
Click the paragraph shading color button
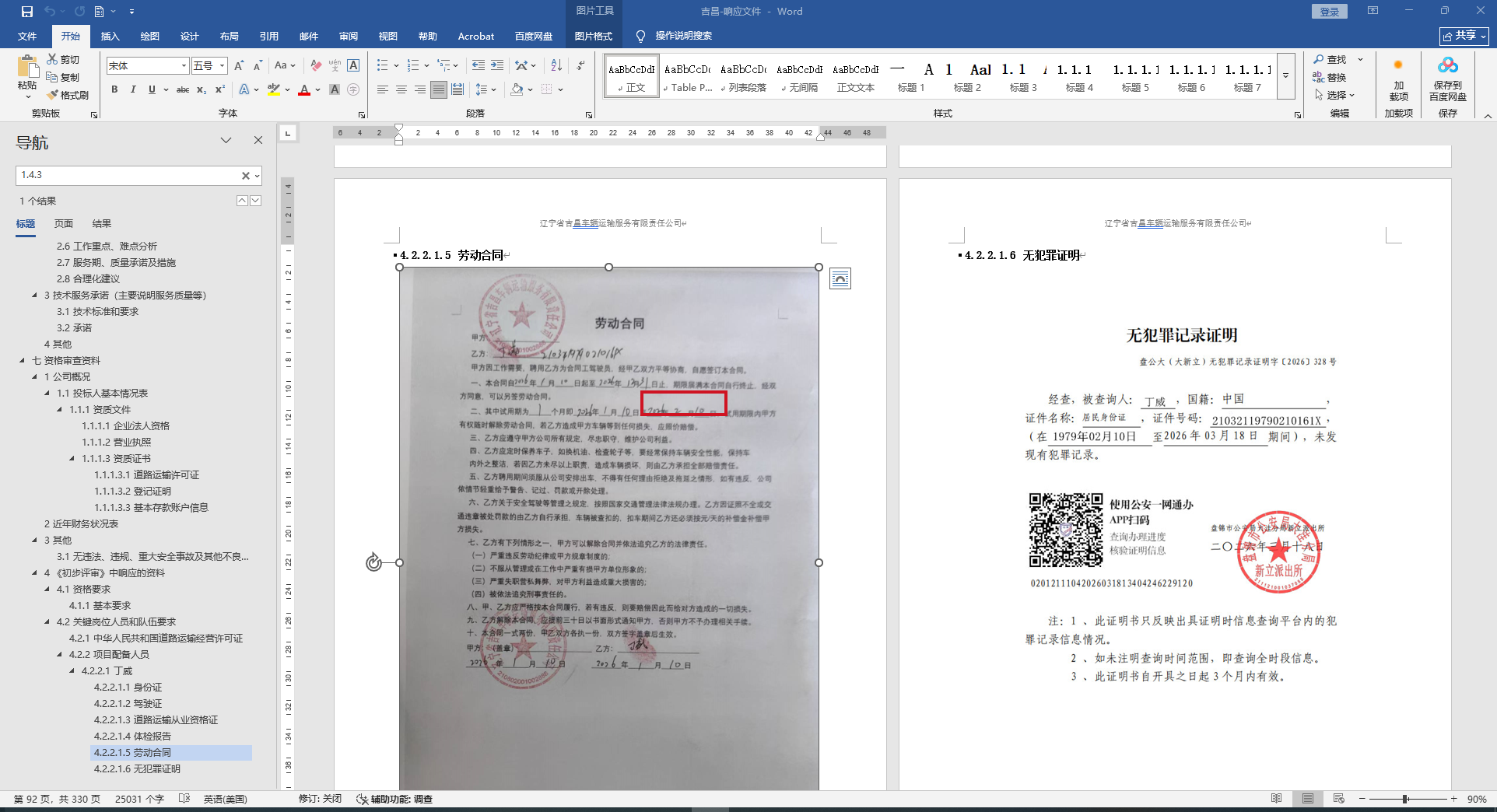point(517,89)
